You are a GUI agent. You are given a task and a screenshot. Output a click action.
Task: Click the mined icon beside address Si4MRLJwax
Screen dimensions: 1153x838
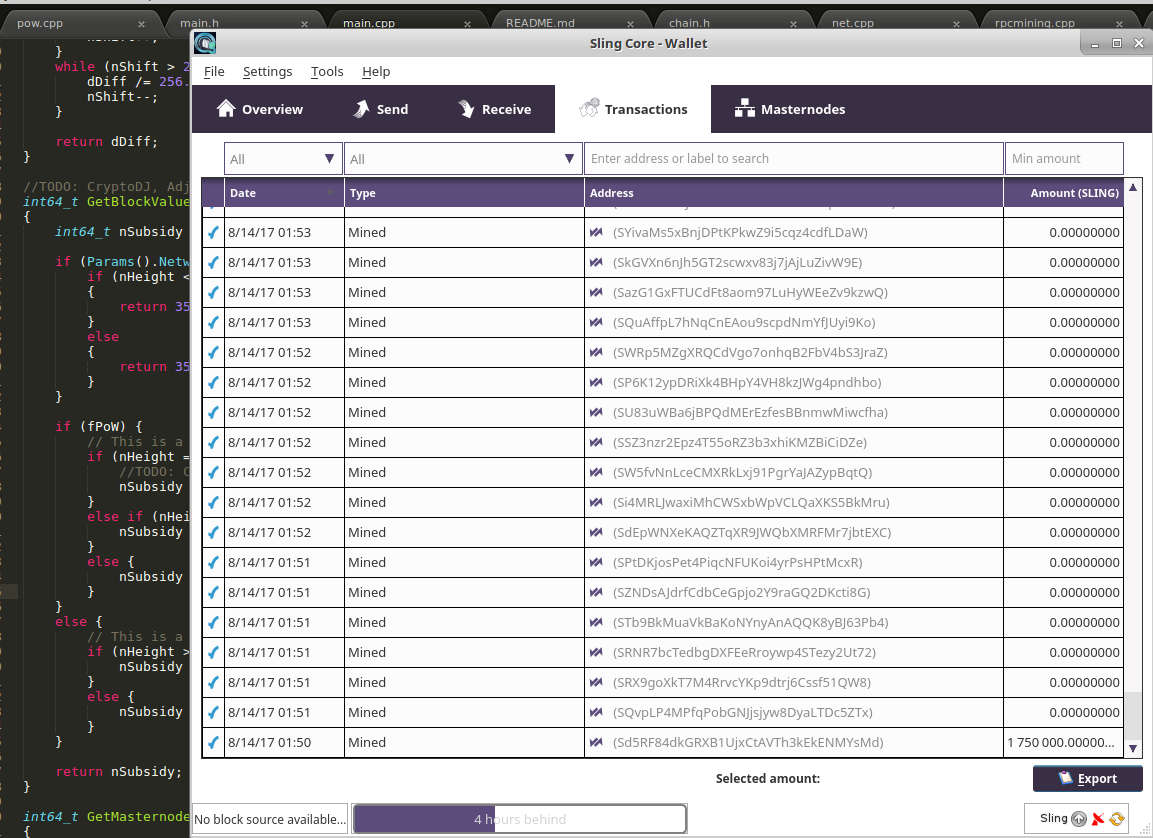pyautogui.click(x=596, y=503)
